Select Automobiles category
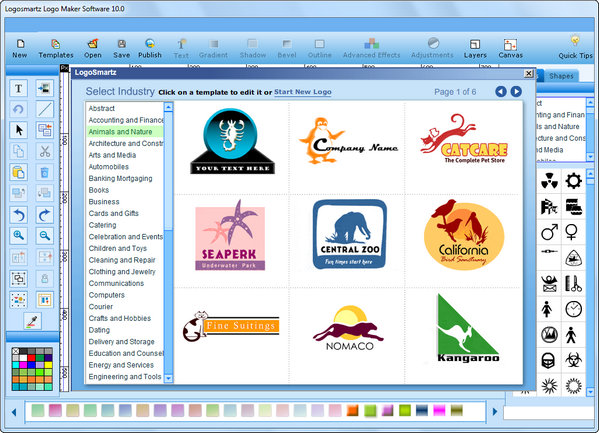The image size is (599, 433). (108, 167)
